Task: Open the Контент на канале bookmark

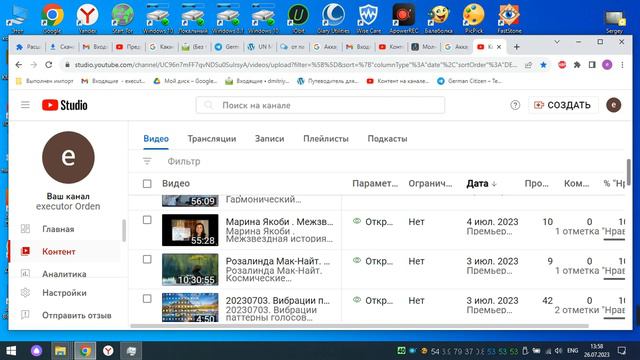Action: [398, 81]
